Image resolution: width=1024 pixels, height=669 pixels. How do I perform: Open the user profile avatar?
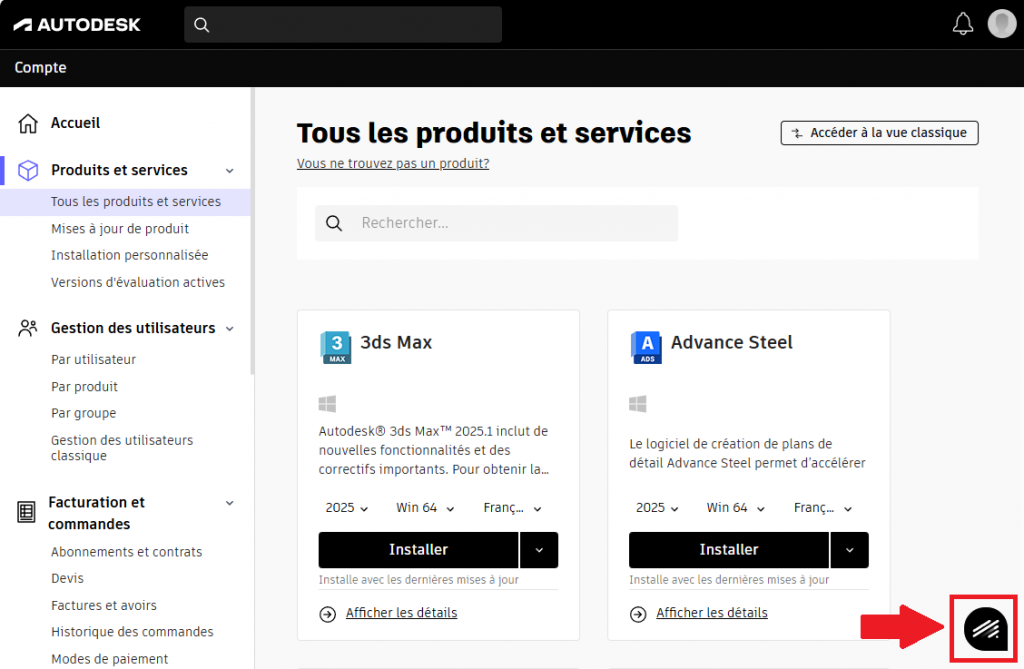click(1001, 24)
